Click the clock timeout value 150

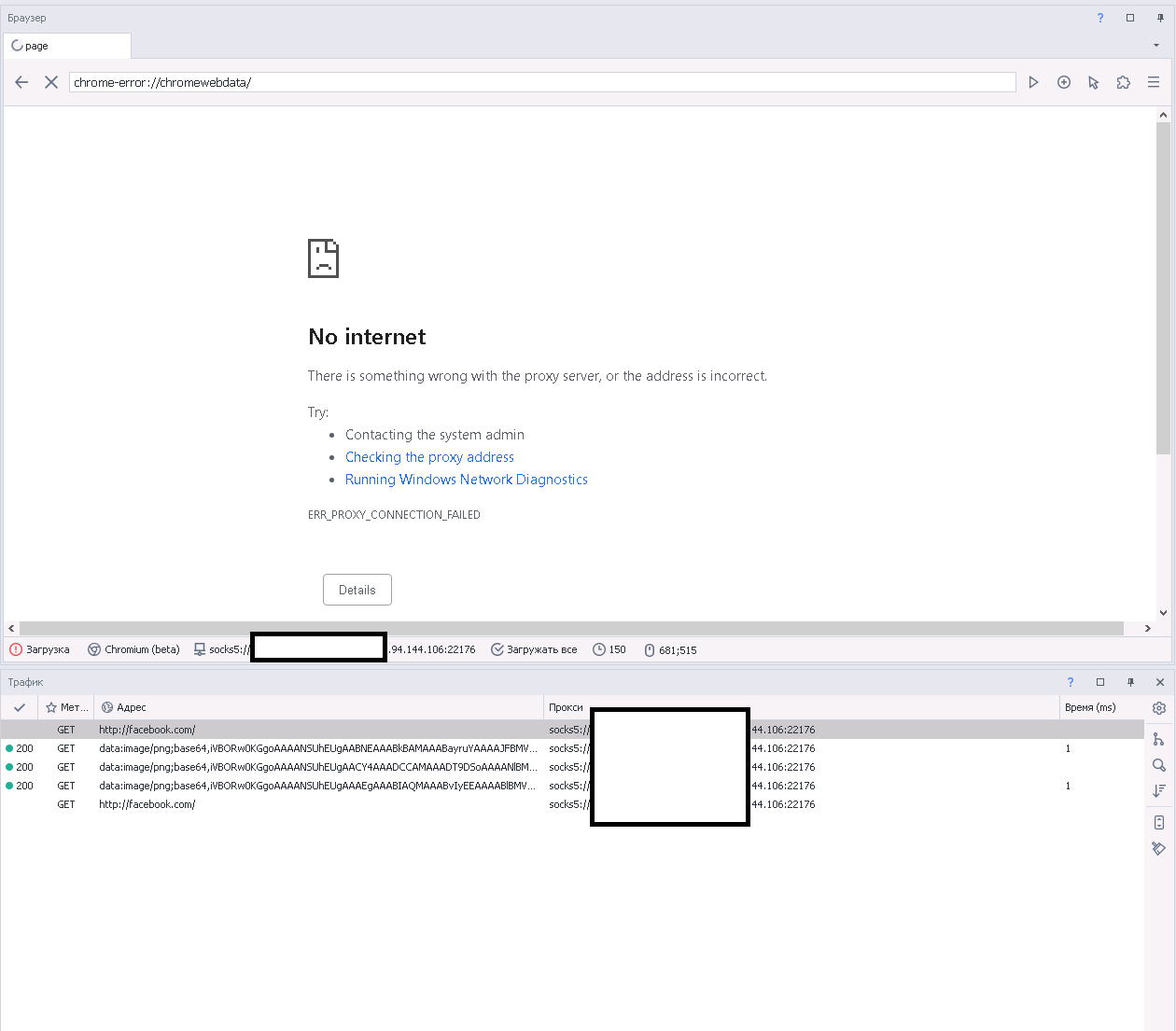click(609, 649)
